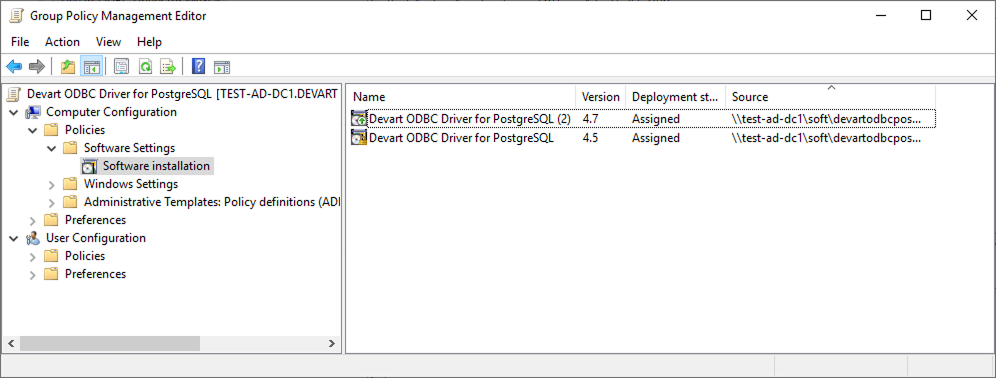Expand Preferences under Computer Configuration
The height and width of the screenshot is (378, 996).
click(33, 220)
